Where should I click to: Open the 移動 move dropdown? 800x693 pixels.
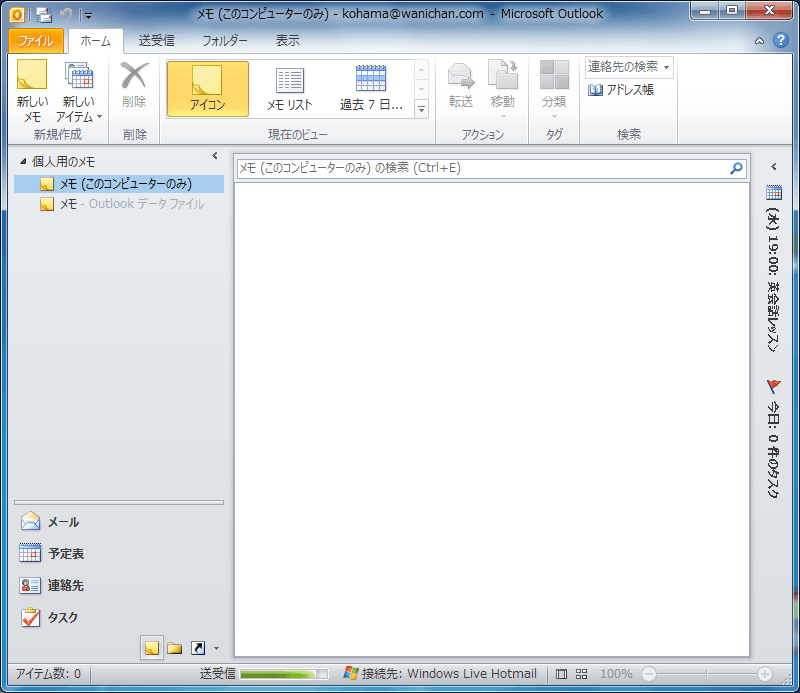tap(503, 90)
